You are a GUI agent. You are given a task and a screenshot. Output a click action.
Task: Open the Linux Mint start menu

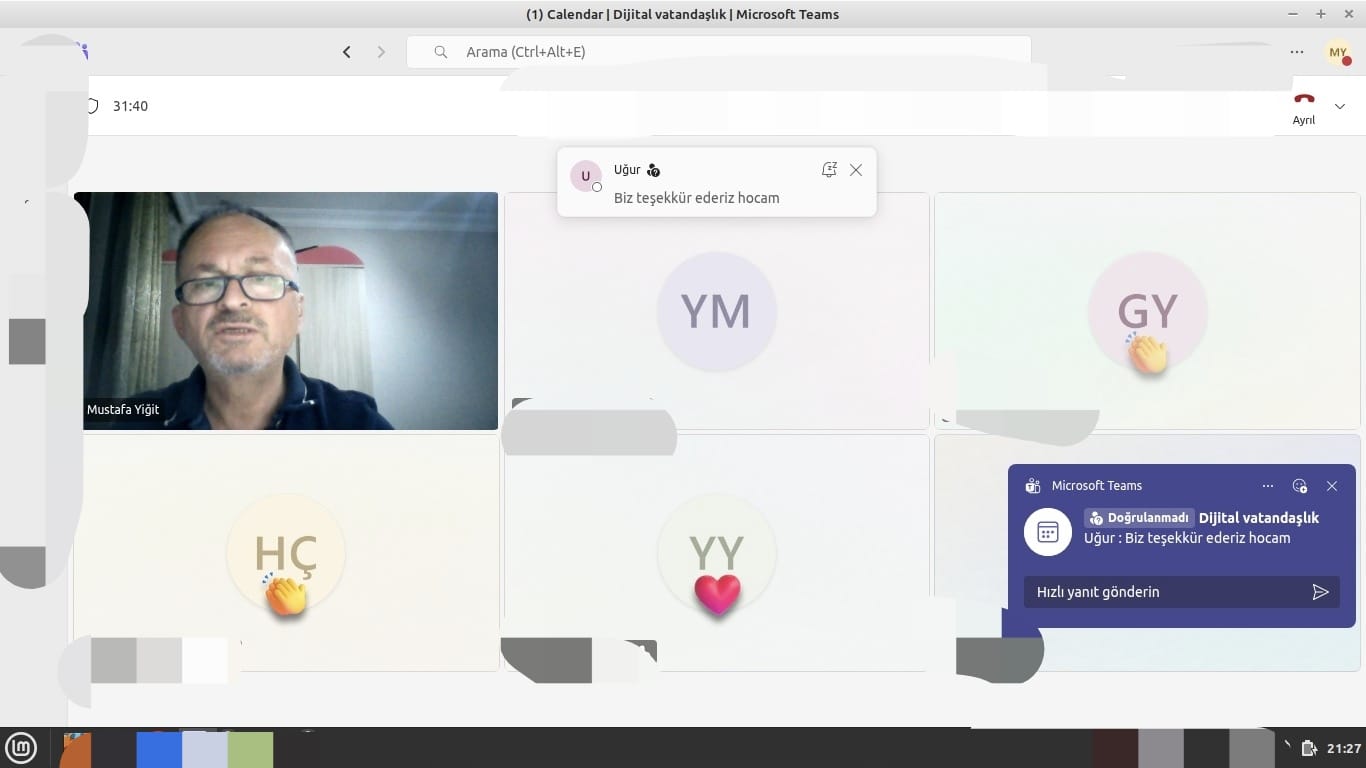click(21, 748)
